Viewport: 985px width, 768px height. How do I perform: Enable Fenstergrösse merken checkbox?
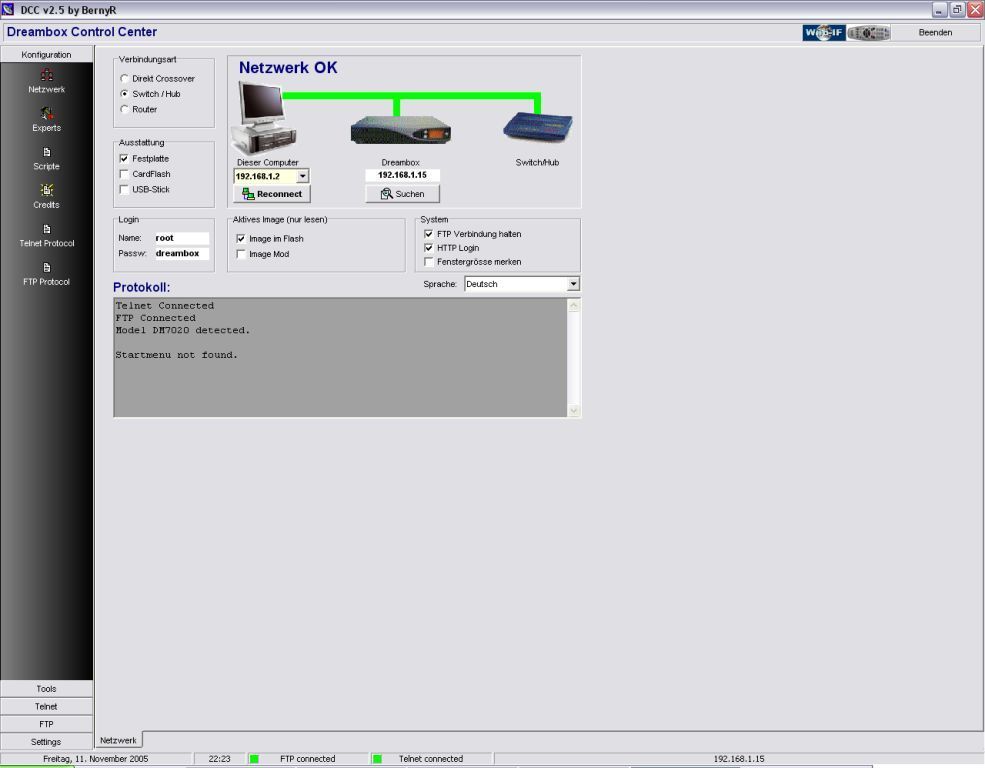pyautogui.click(x=429, y=261)
